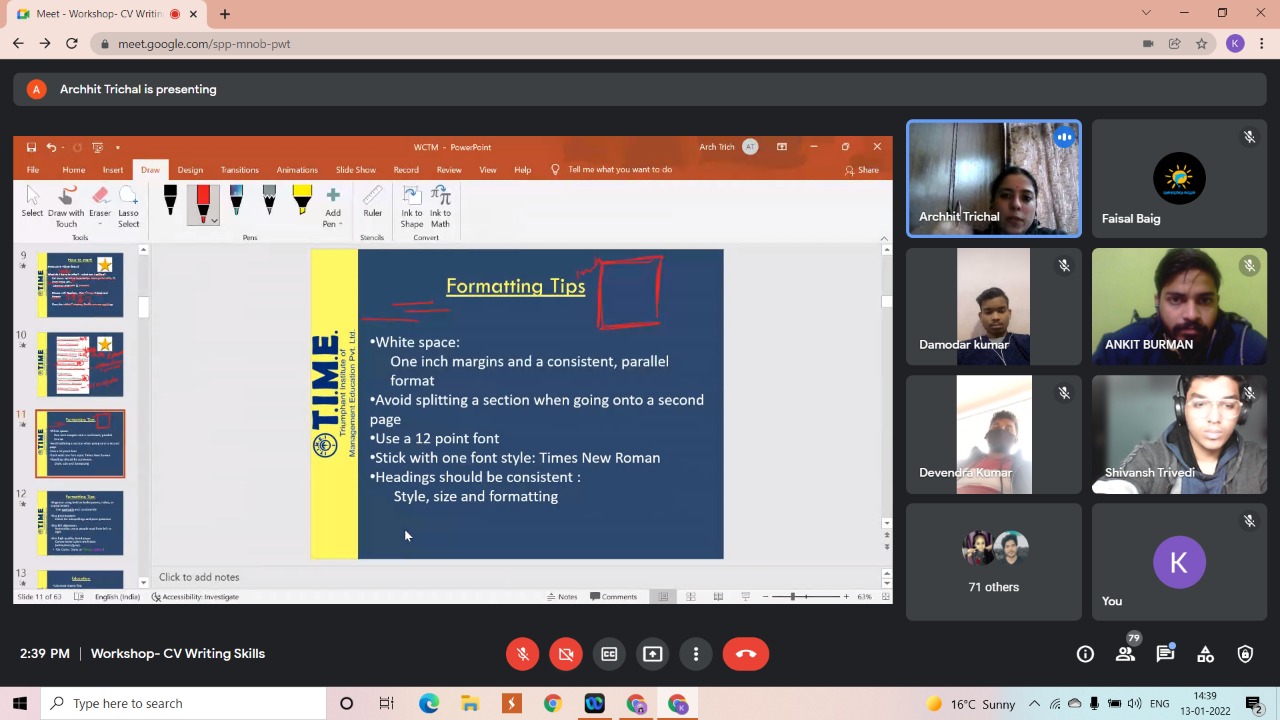The height and width of the screenshot is (720, 1280).
Task: Select the Meet Workshop browser tab
Action: (100, 14)
